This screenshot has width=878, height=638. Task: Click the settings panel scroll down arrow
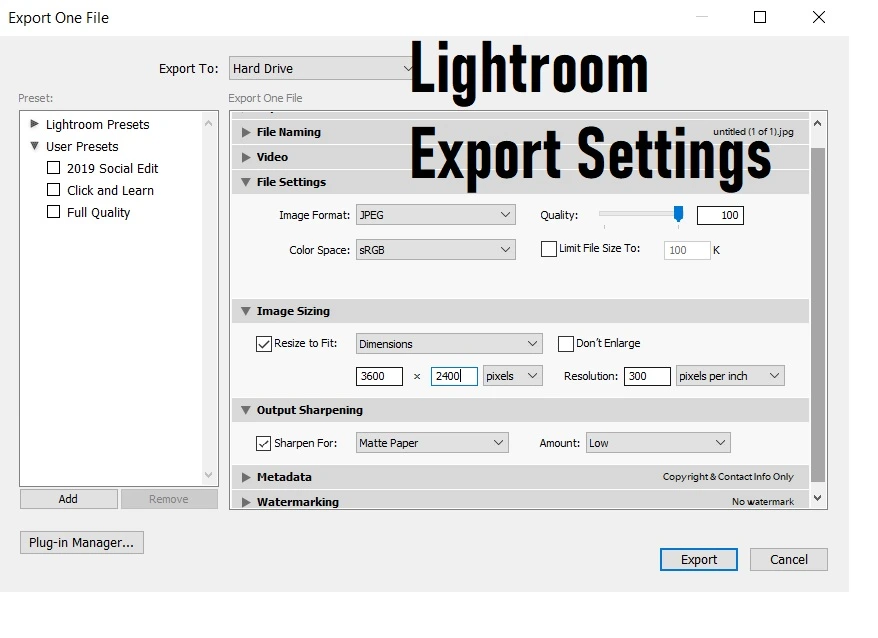tap(818, 497)
